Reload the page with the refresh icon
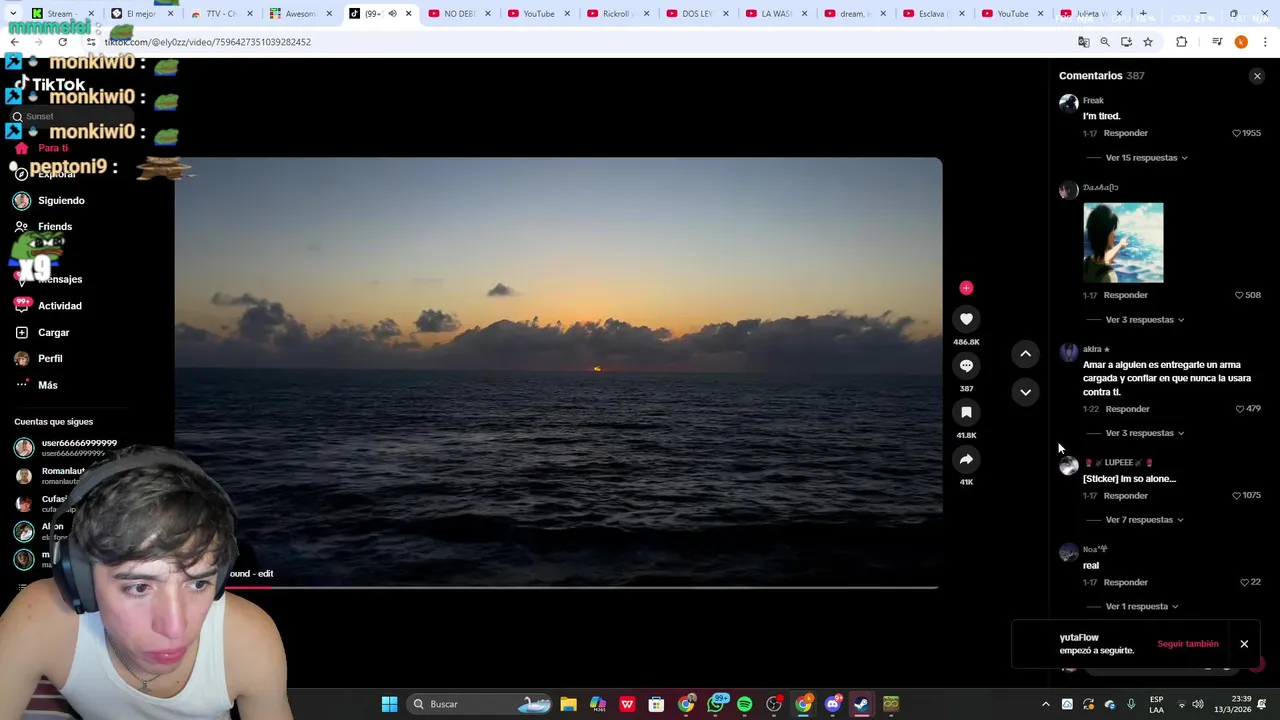 click(62, 42)
